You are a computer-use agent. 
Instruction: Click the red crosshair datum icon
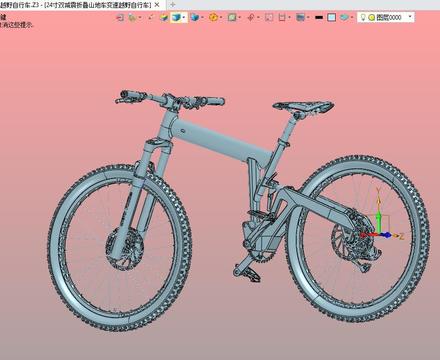[x=251, y=17]
